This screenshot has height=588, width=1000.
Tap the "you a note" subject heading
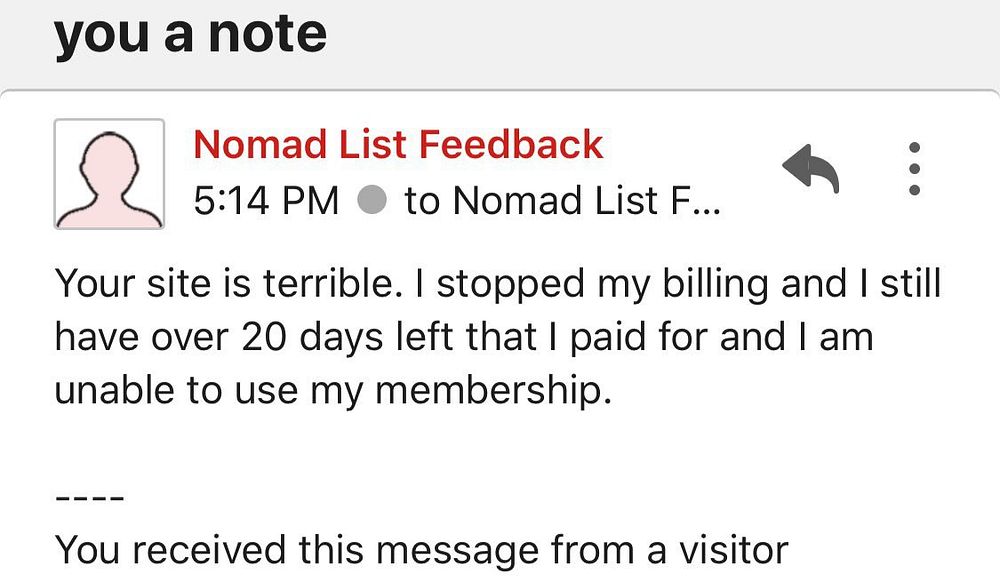click(x=190, y=34)
